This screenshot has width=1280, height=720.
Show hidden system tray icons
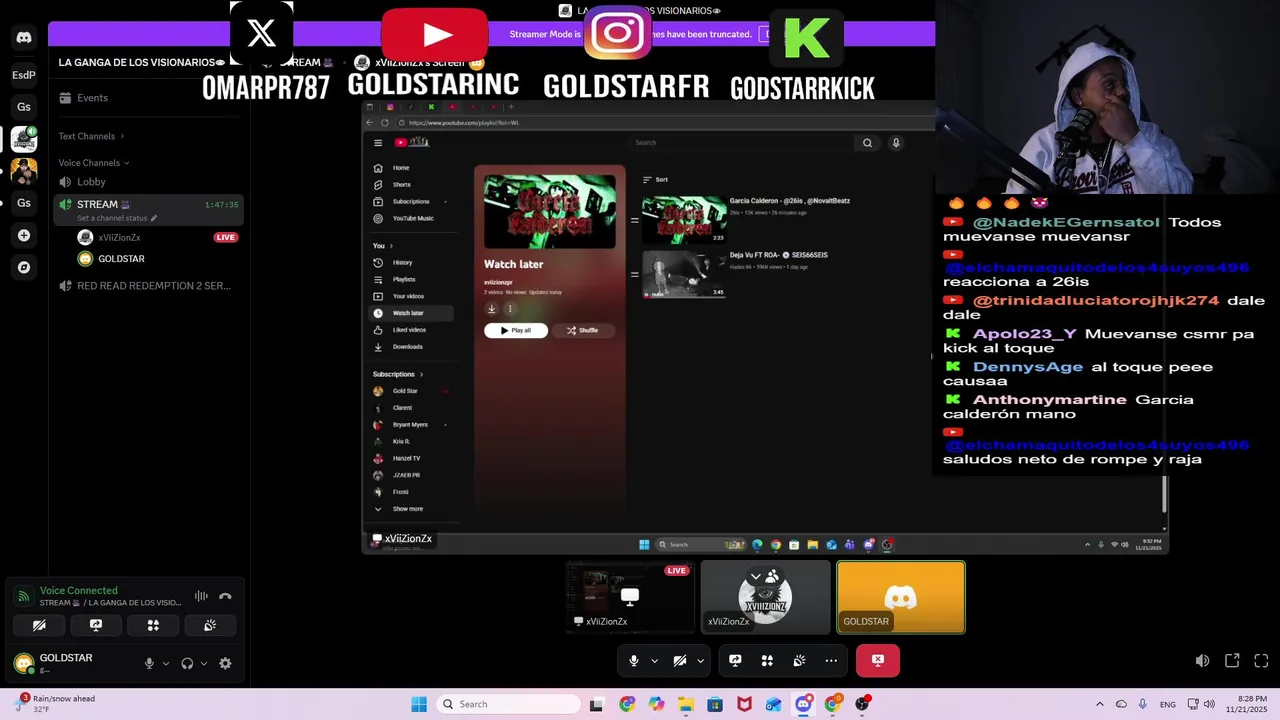tap(1100, 704)
